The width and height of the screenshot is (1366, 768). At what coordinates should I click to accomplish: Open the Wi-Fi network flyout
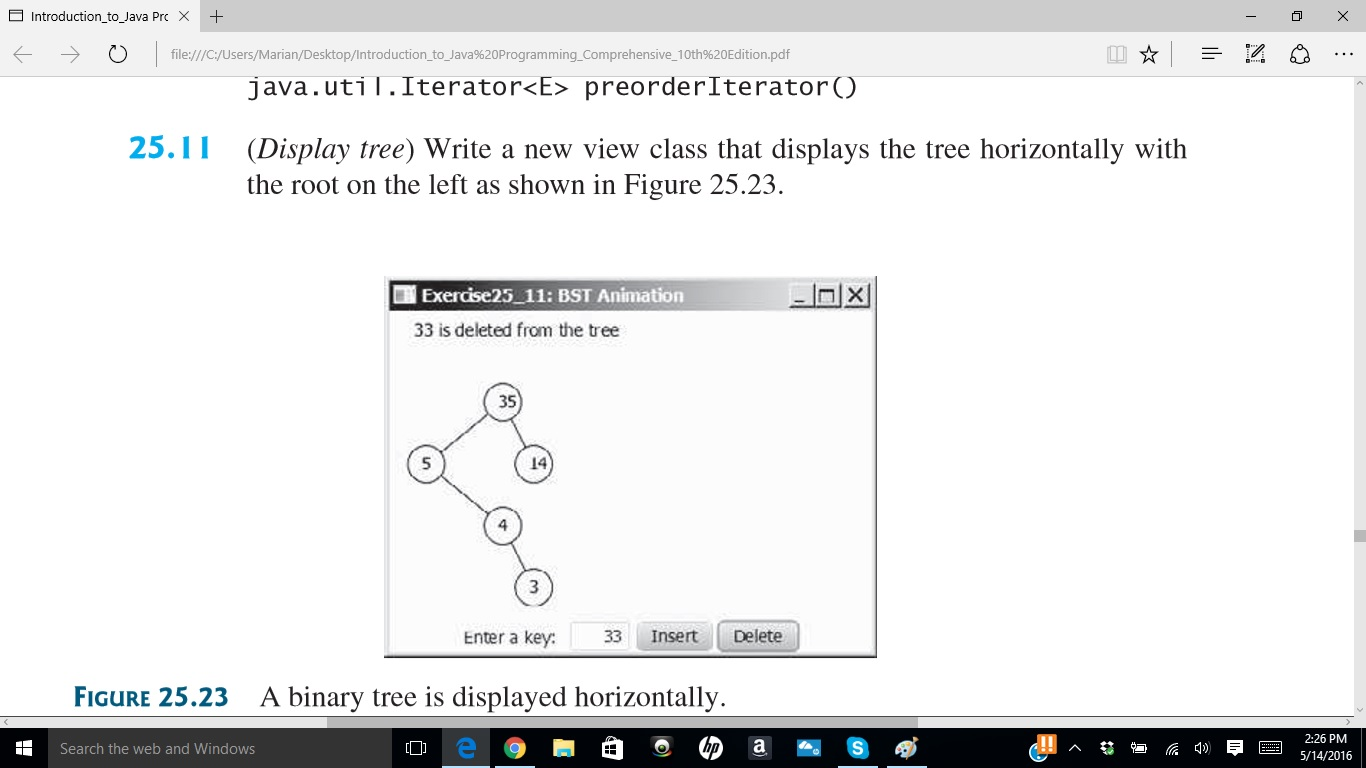coord(1171,748)
